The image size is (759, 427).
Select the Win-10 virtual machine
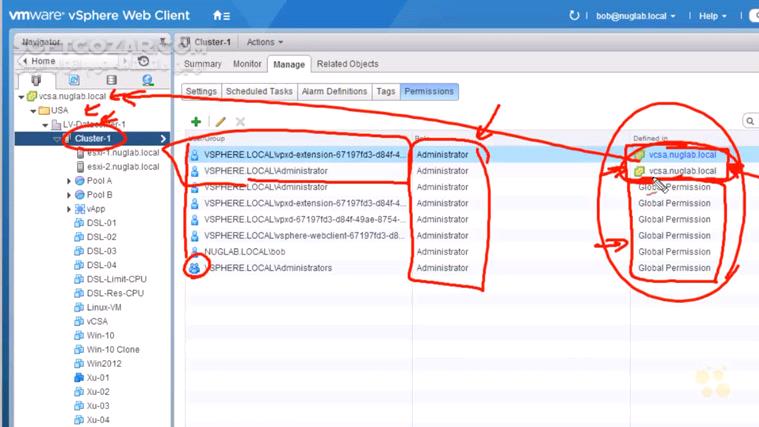point(101,336)
